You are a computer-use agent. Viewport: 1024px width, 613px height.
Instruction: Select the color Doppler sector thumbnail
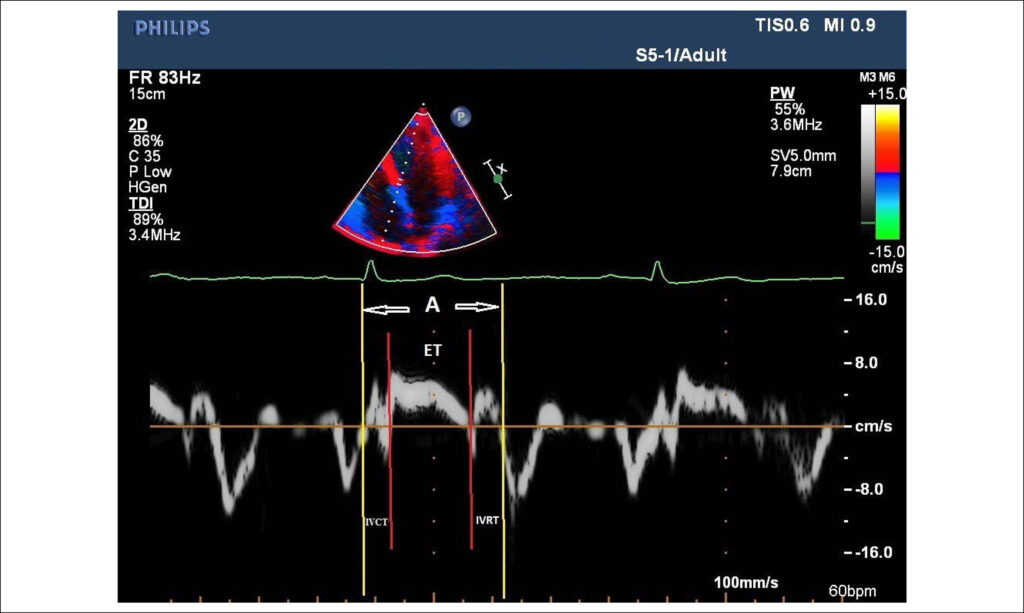(415, 180)
